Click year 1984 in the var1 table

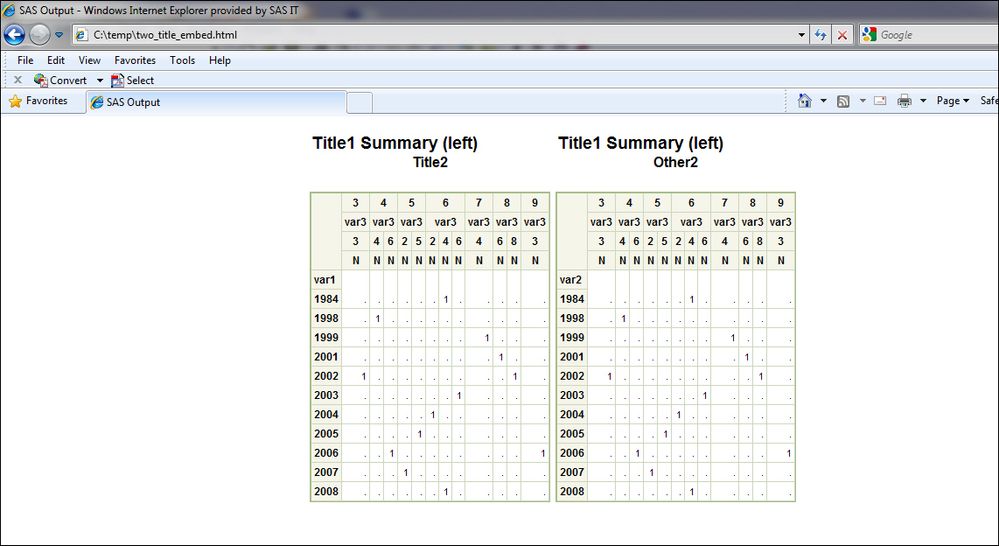(326, 299)
